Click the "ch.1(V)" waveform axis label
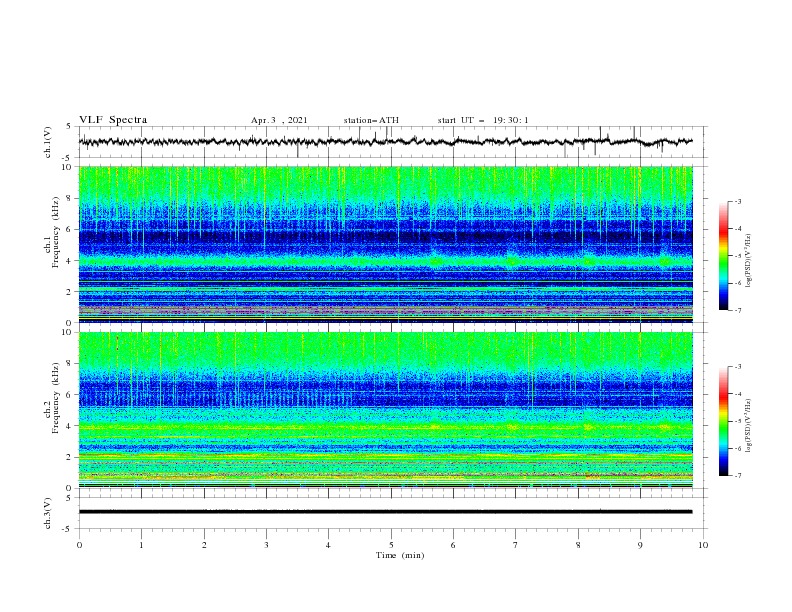 [x=48, y=142]
